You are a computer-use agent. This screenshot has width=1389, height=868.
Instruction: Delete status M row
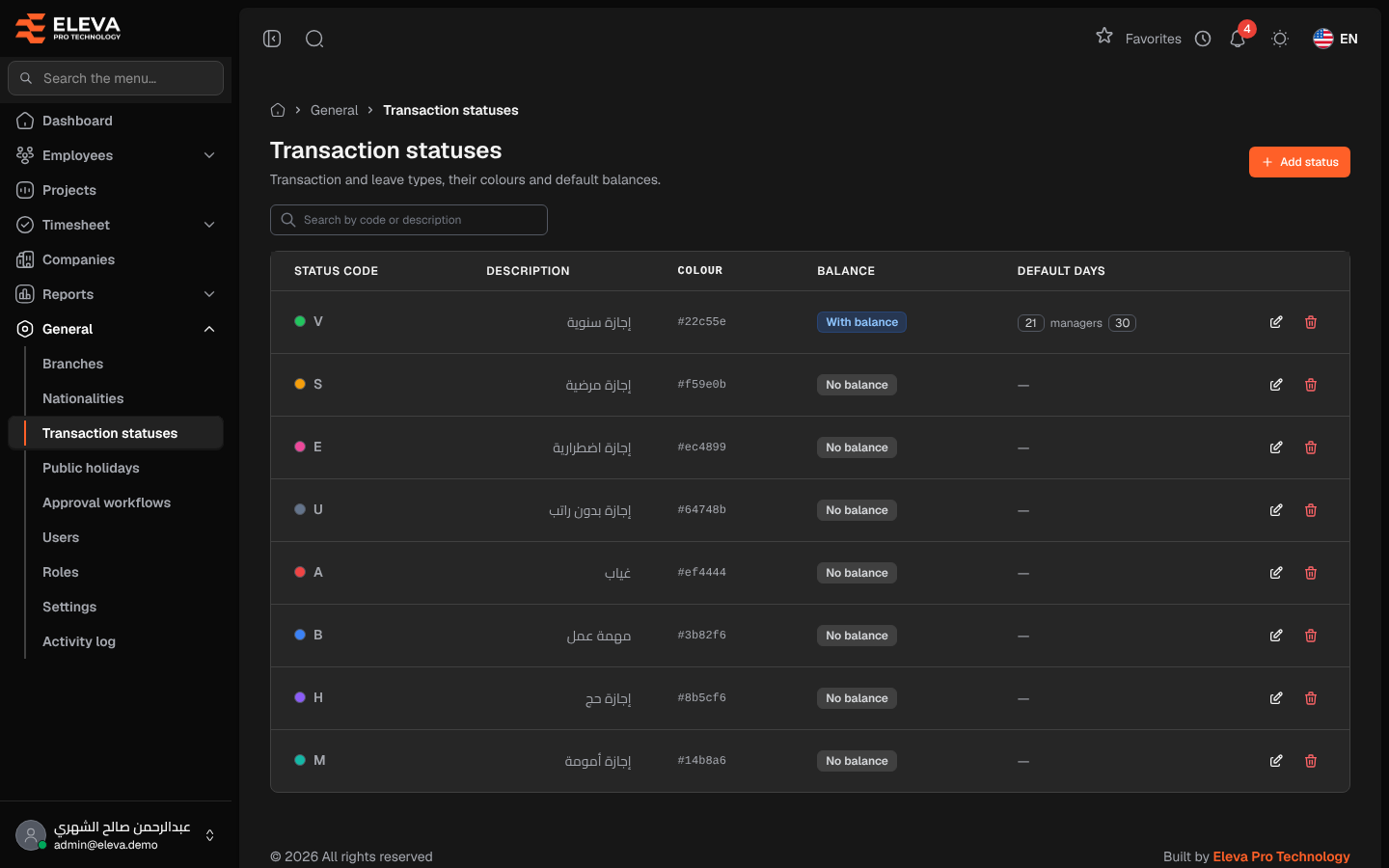tap(1311, 761)
